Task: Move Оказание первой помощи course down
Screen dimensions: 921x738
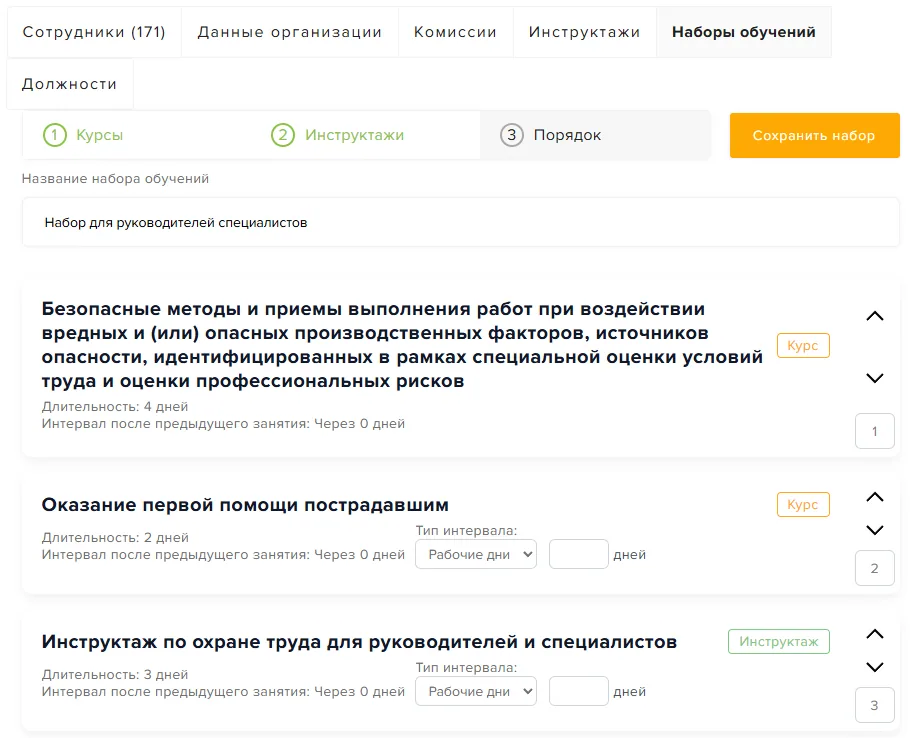Action: click(875, 530)
